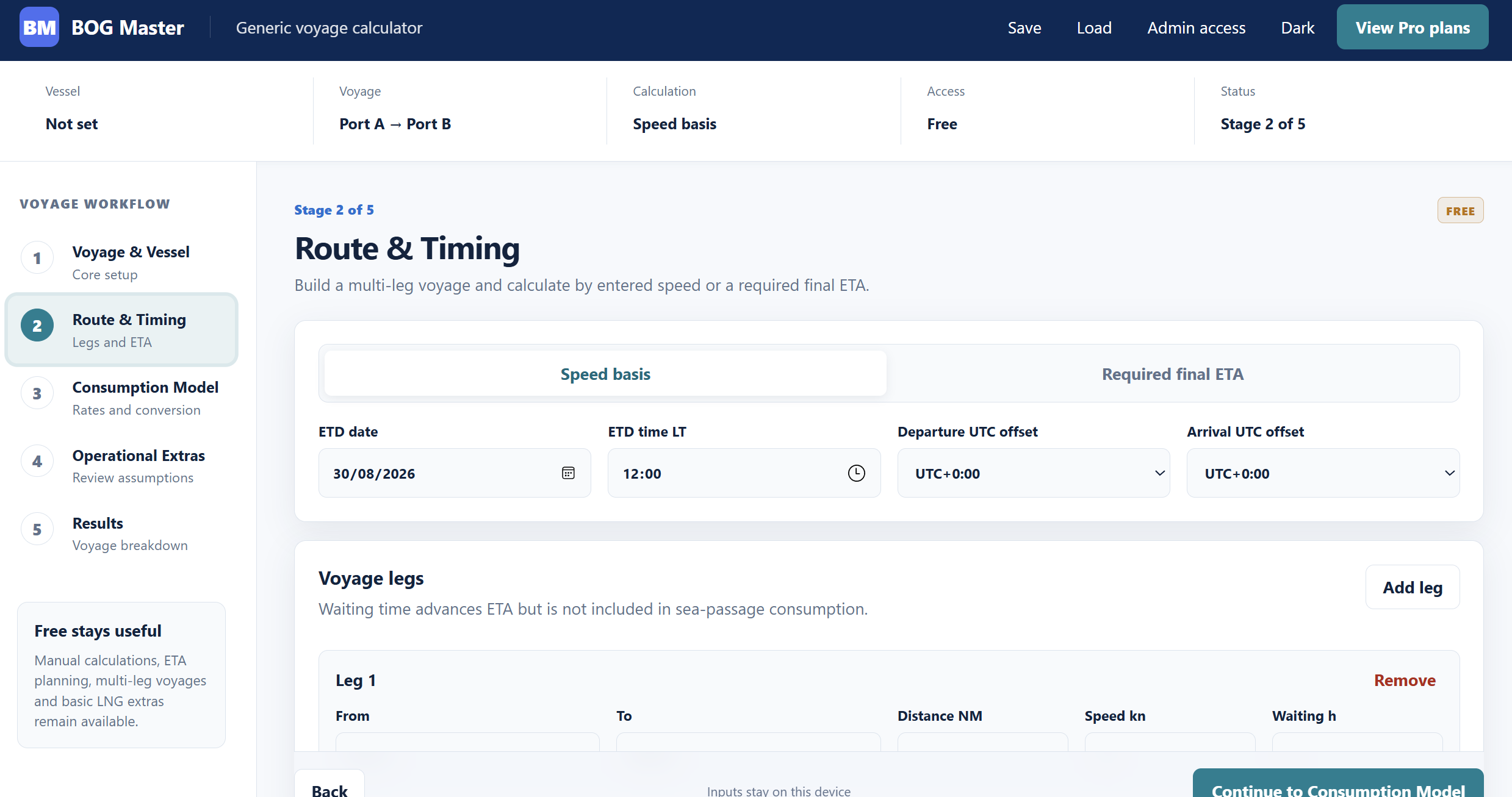Toggle Dark mode in header
This screenshot has width=1512, height=797.
point(1297,28)
